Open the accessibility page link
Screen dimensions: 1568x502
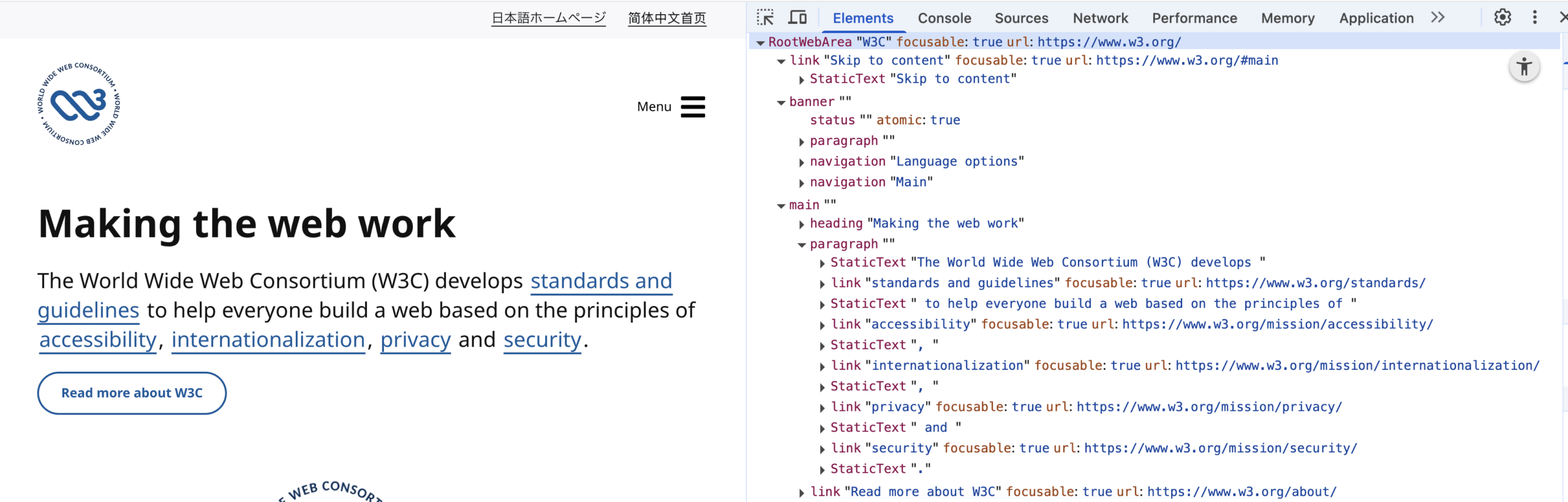[98, 340]
